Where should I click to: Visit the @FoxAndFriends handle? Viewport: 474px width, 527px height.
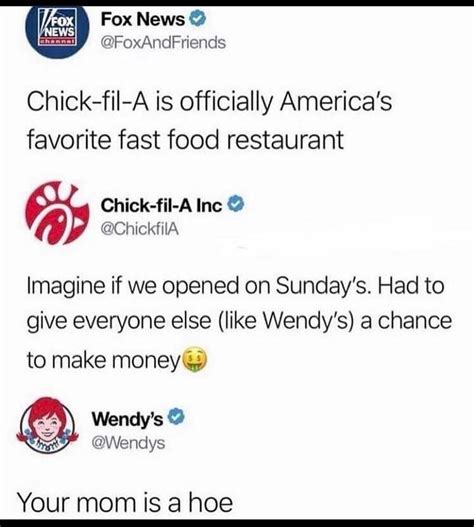(163, 43)
